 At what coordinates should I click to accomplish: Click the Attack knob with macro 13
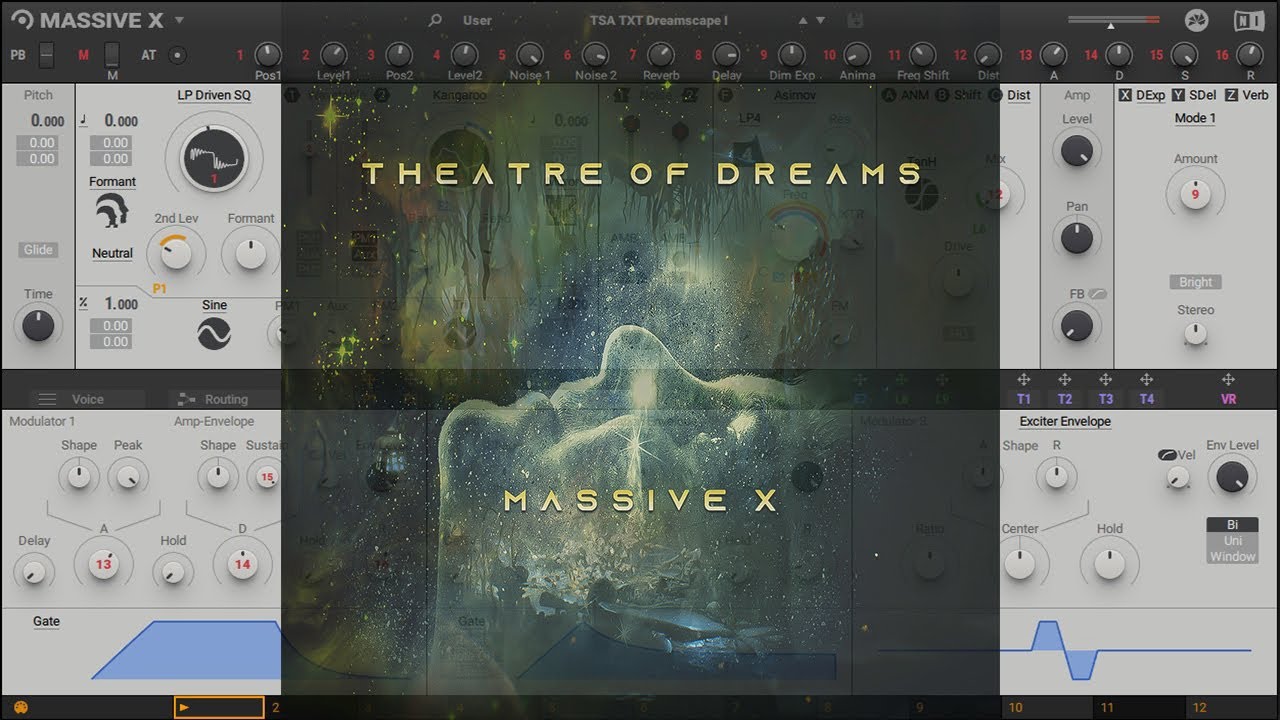(104, 564)
